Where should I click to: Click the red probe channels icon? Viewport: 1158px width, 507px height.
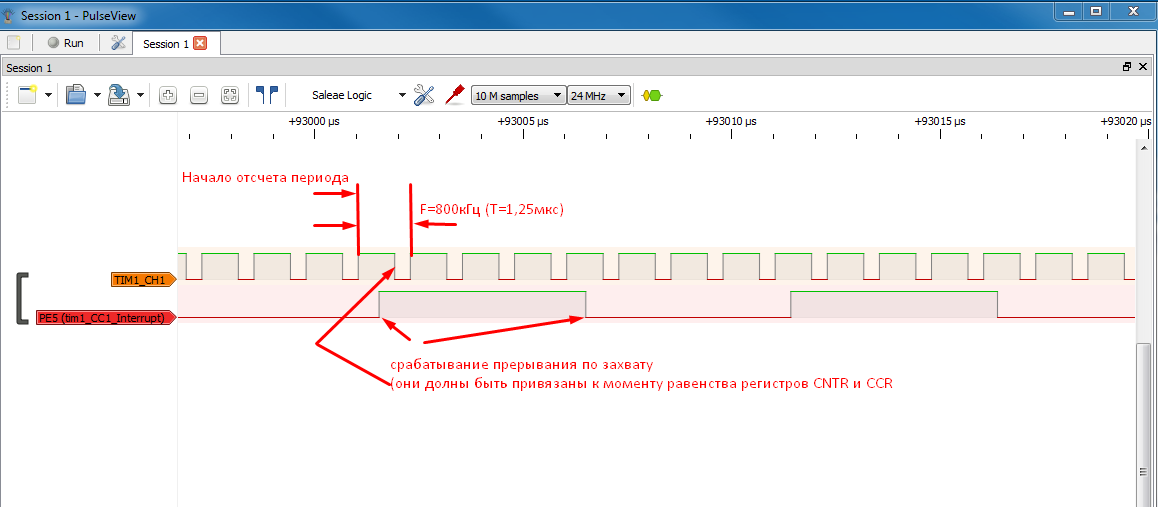pos(455,95)
